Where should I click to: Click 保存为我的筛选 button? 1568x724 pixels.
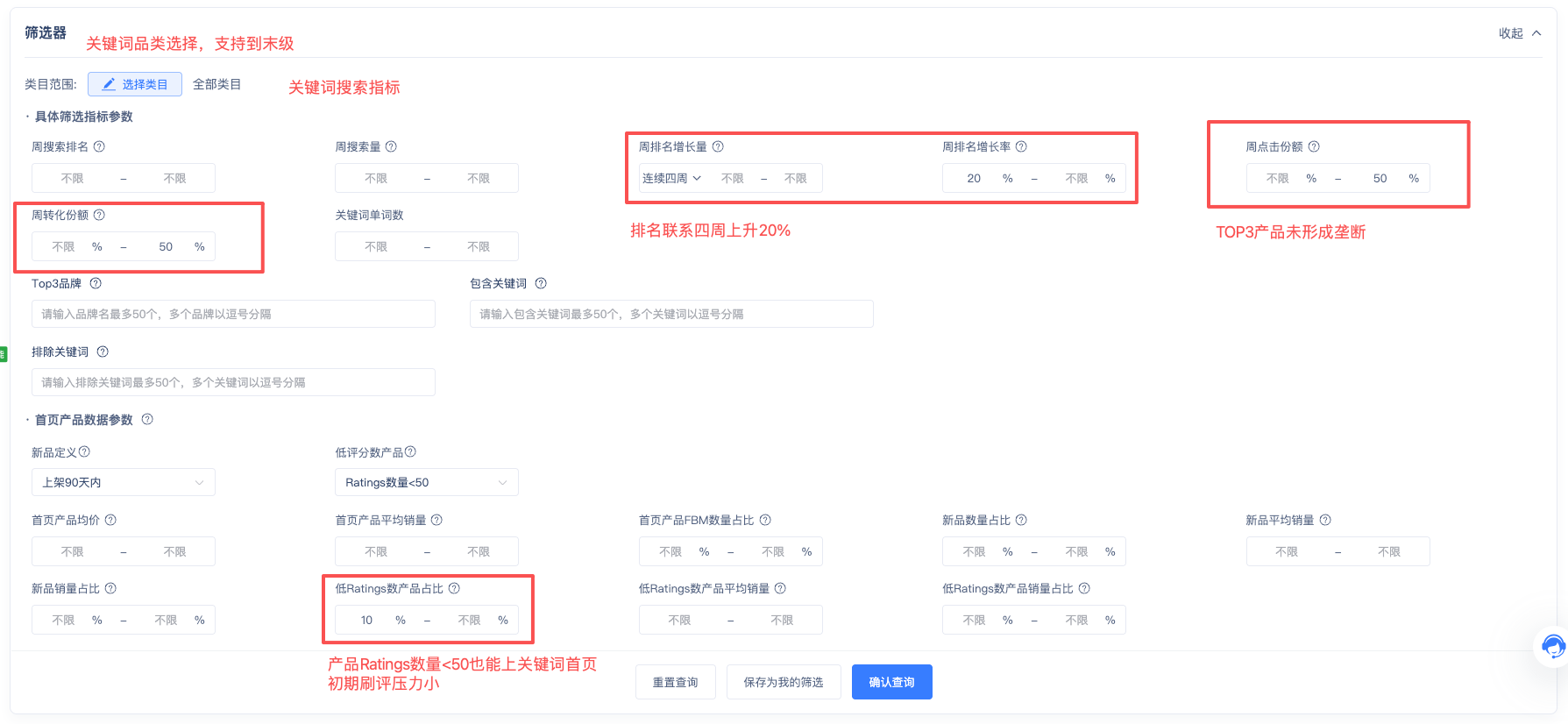pos(783,682)
